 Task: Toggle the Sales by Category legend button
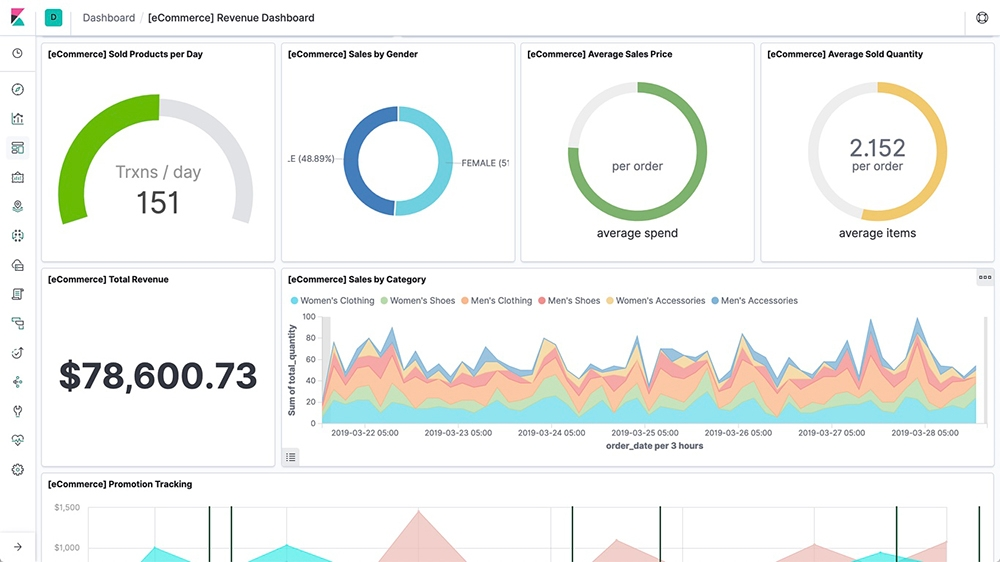coord(291,457)
